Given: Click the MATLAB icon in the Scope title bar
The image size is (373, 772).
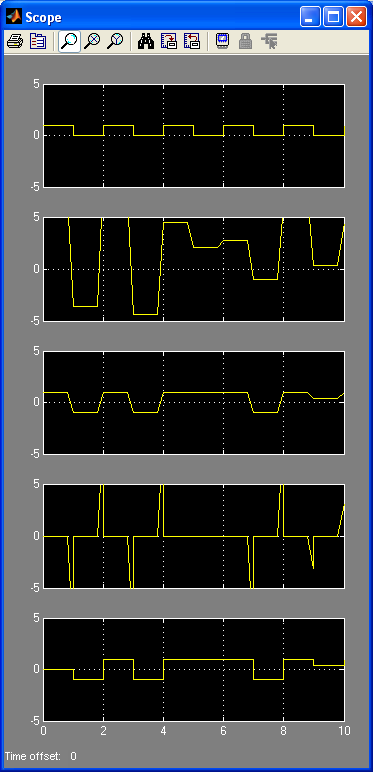Looking at the screenshot, I should (13, 17).
